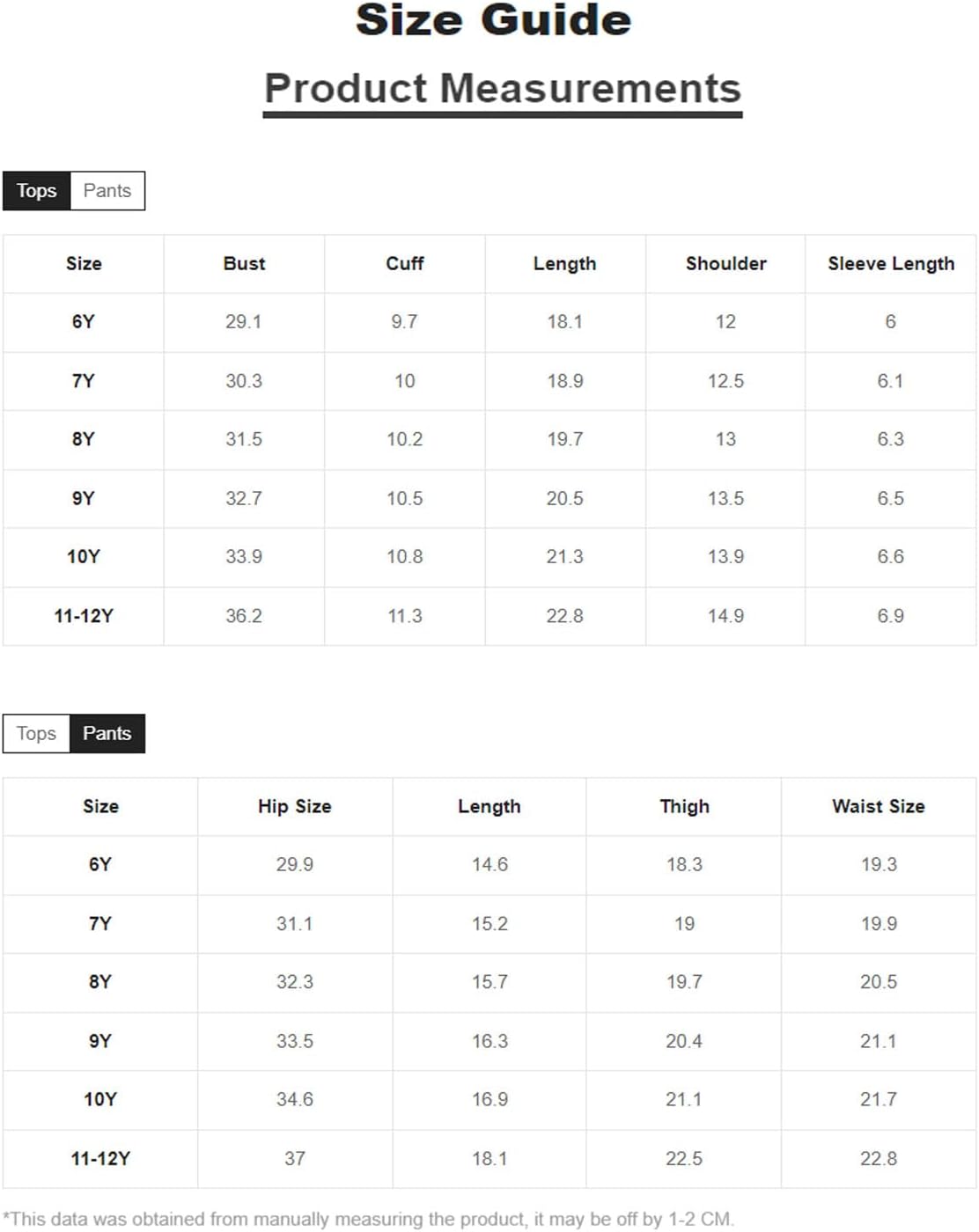This screenshot has height=1232, width=979.
Task: Click the 37 hip size value
Action: point(295,1159)
